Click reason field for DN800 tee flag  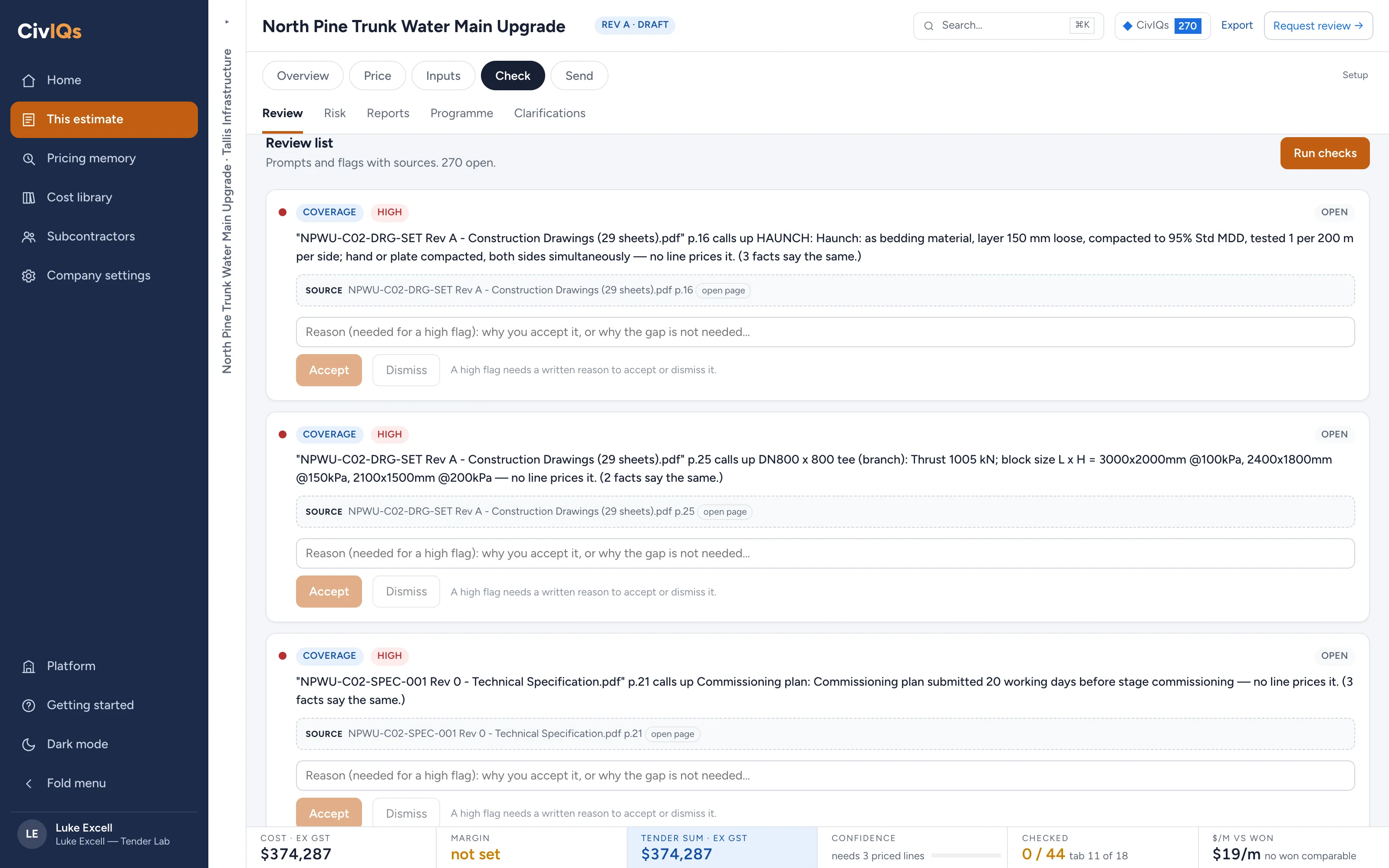pos(825,553)
